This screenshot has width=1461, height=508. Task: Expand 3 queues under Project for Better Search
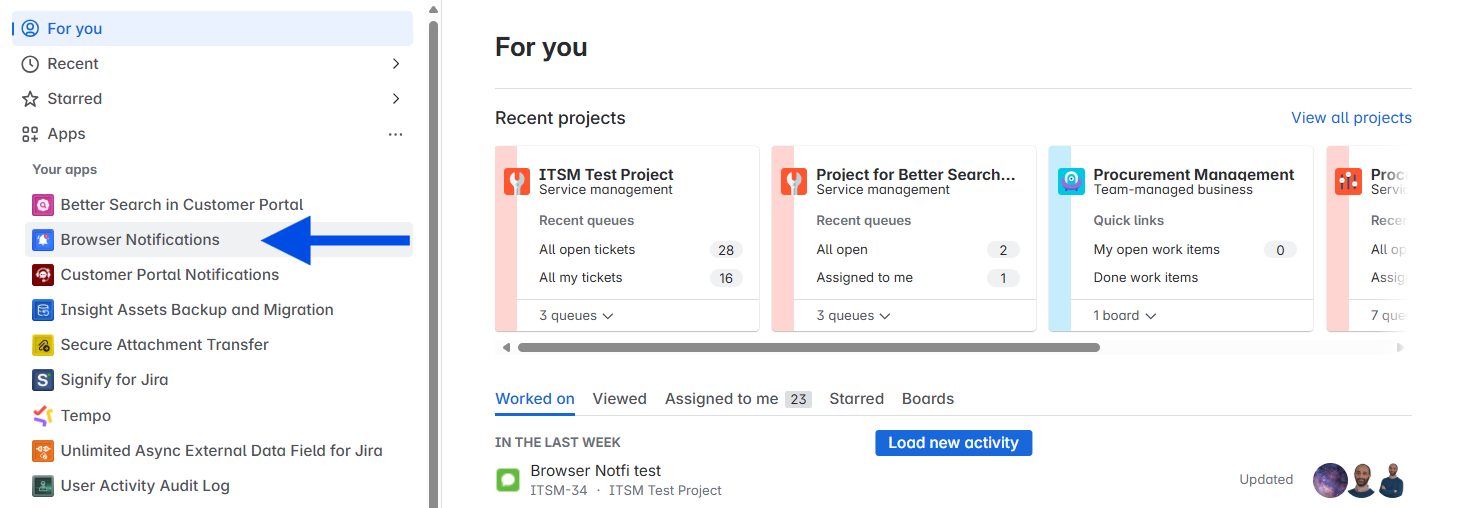tap(854, 316)
